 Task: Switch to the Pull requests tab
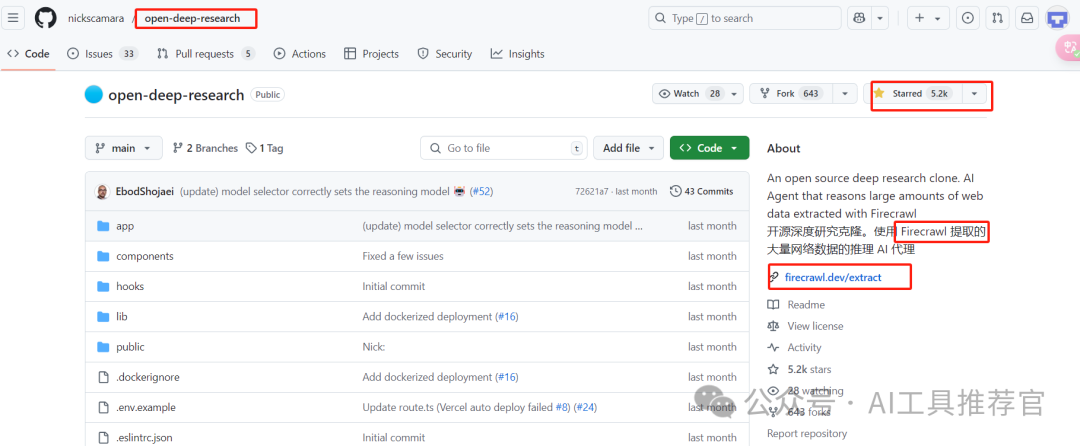point(206,54)
